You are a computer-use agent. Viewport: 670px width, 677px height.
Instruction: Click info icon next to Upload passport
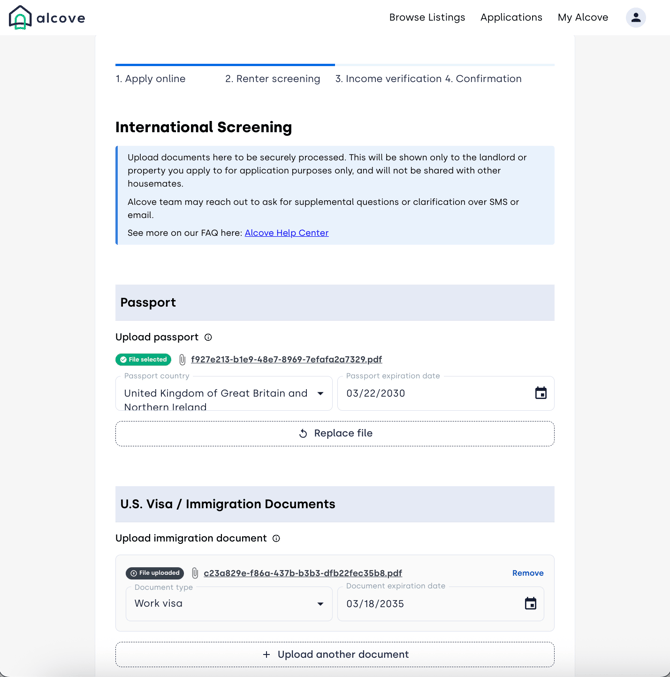pos(208,338)
